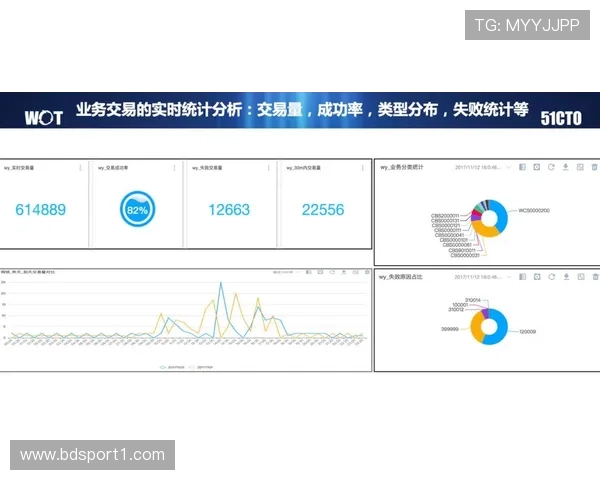
Task: Open time range dropdown in line chart panel
Action: (285, 272)
